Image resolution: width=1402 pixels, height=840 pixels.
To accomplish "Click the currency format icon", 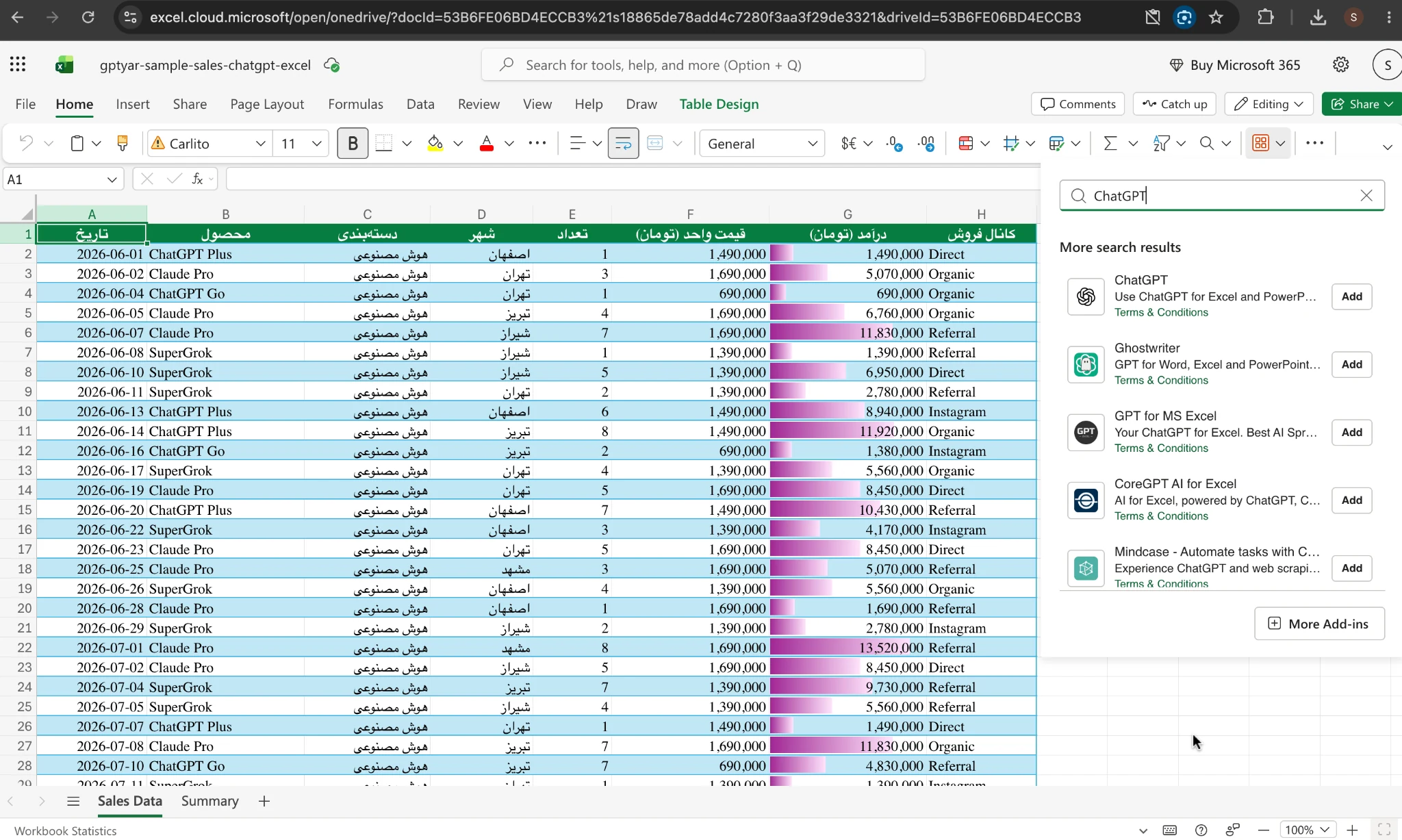I will point(849,143).
